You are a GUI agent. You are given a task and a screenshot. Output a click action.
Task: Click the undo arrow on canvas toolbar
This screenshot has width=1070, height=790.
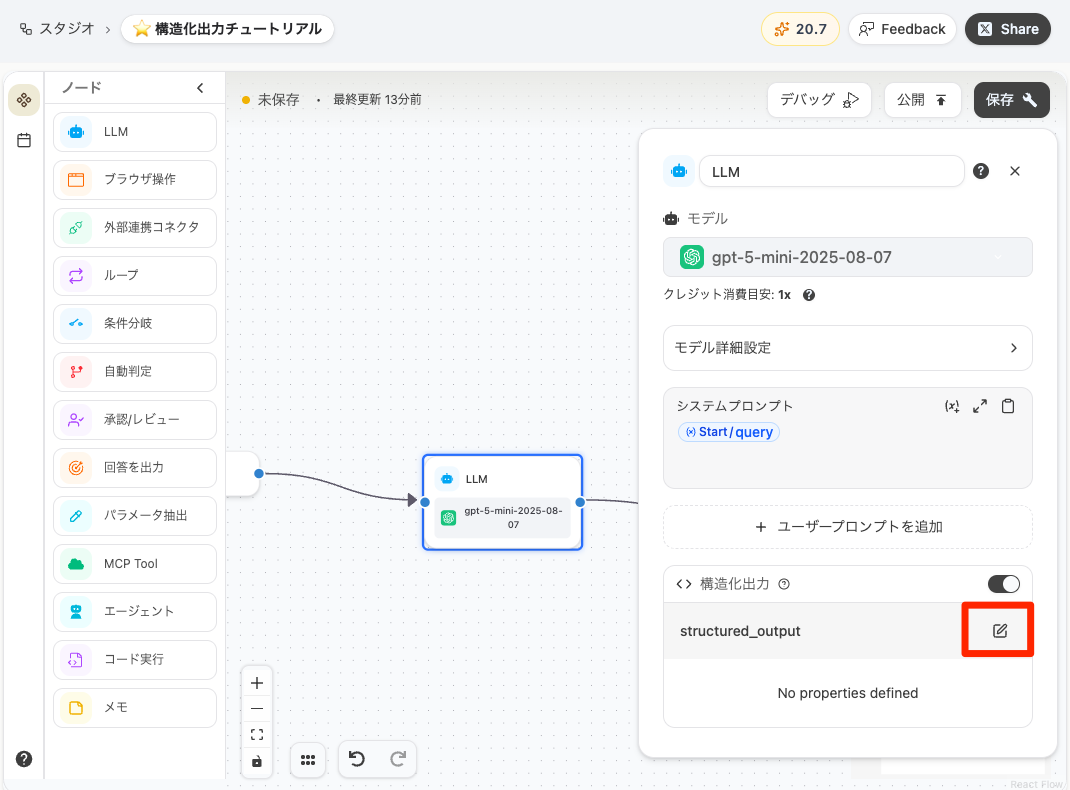(x=357, y=760)
